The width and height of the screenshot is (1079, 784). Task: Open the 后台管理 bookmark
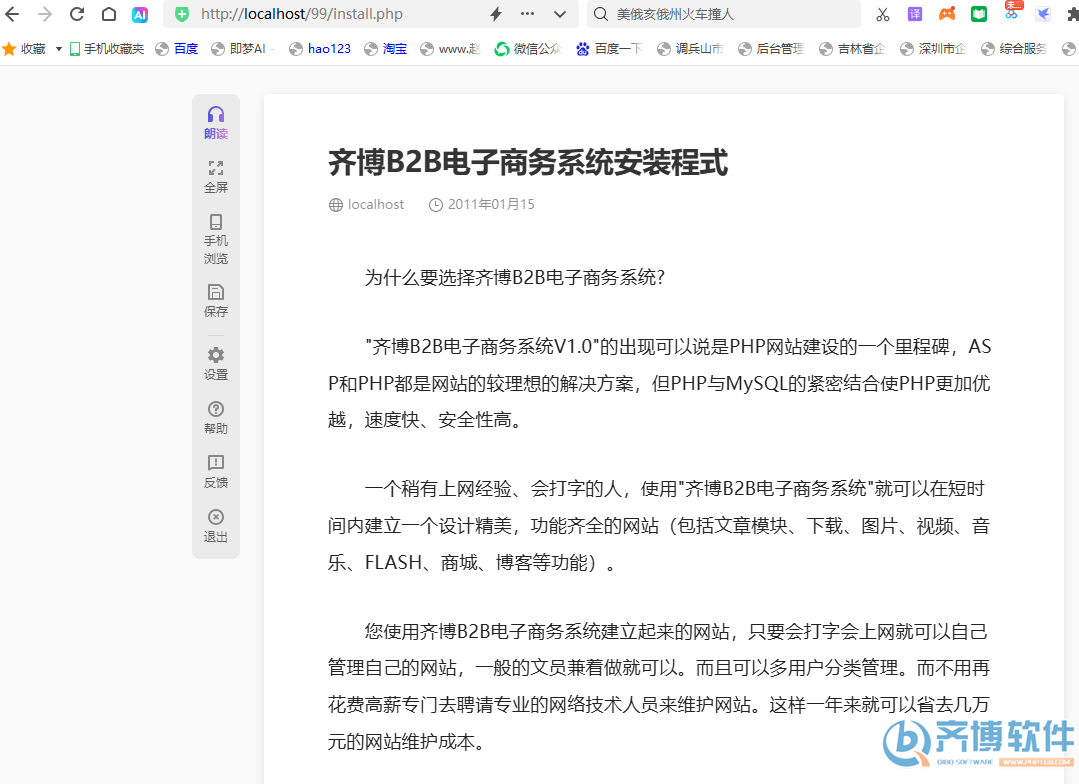tap(771, 49)
